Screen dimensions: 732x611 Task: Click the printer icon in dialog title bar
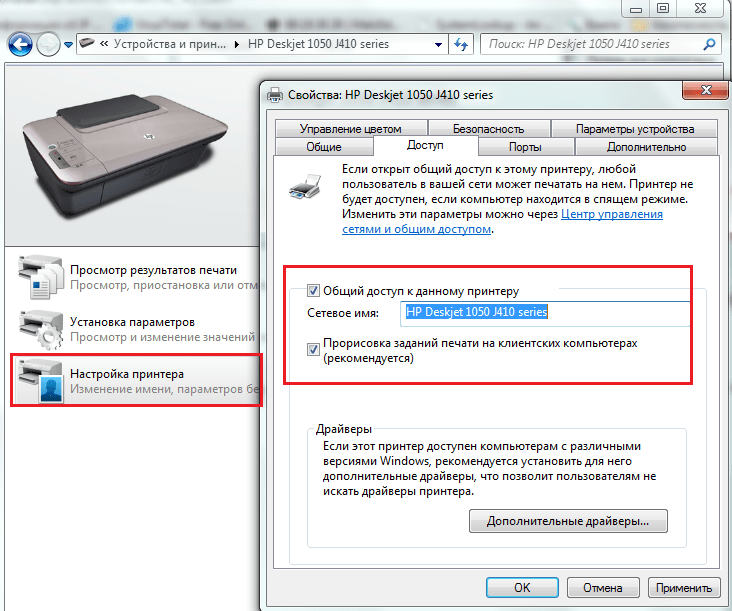(x=275, y=95)
